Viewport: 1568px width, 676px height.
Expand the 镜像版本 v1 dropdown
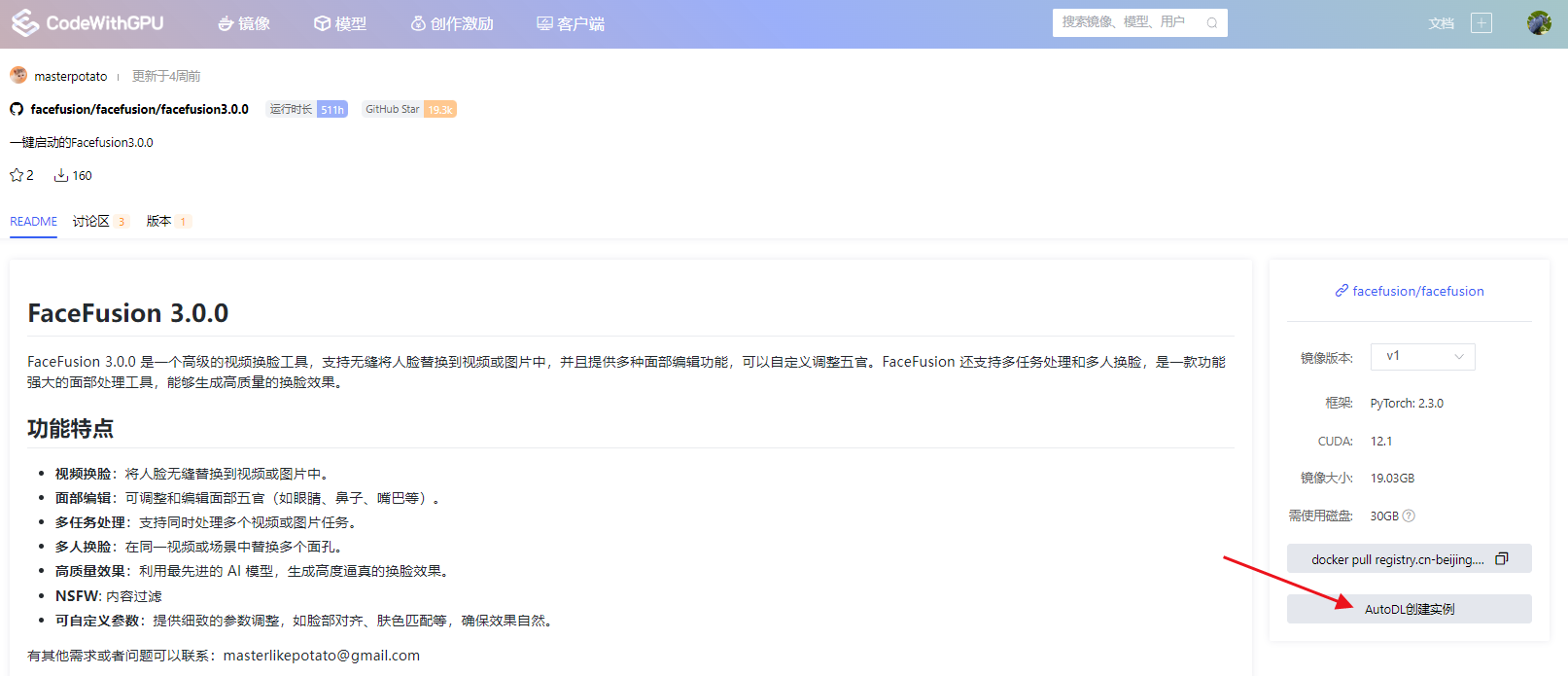(x=1423, y=357)
